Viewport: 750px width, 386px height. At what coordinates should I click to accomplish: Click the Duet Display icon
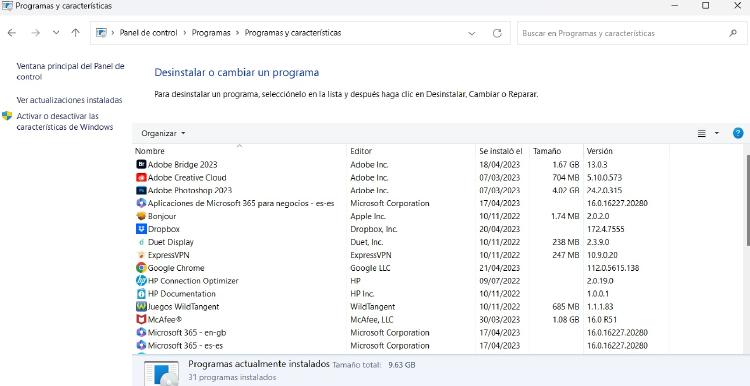(141, 242)
